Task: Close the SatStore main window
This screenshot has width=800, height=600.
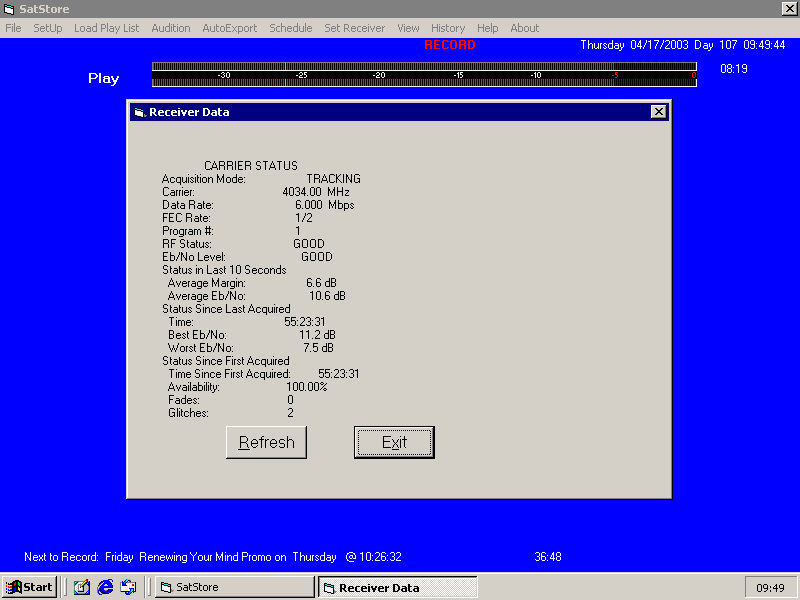Action: (789, 8)
